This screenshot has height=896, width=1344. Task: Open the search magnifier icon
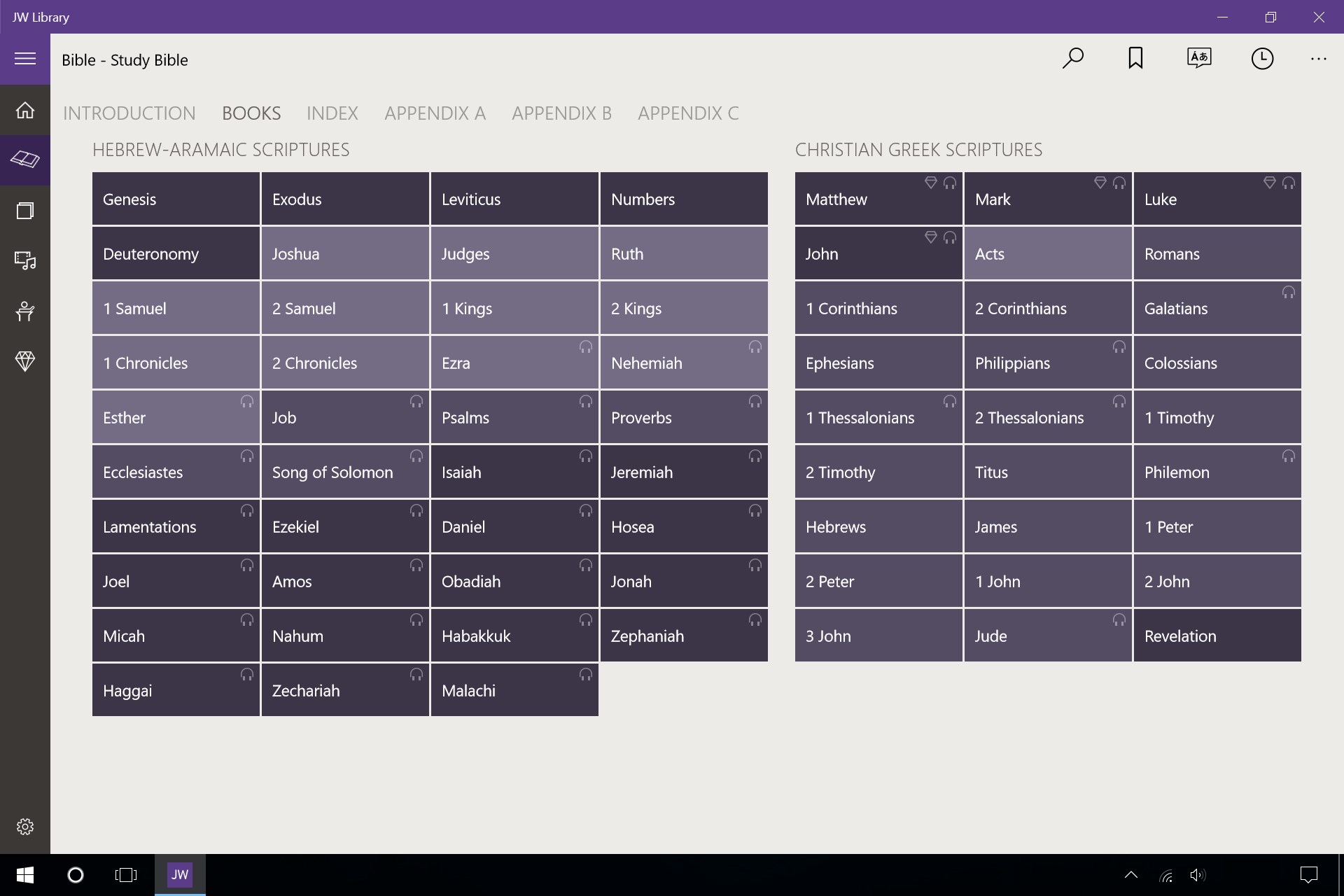[1072, 59]
